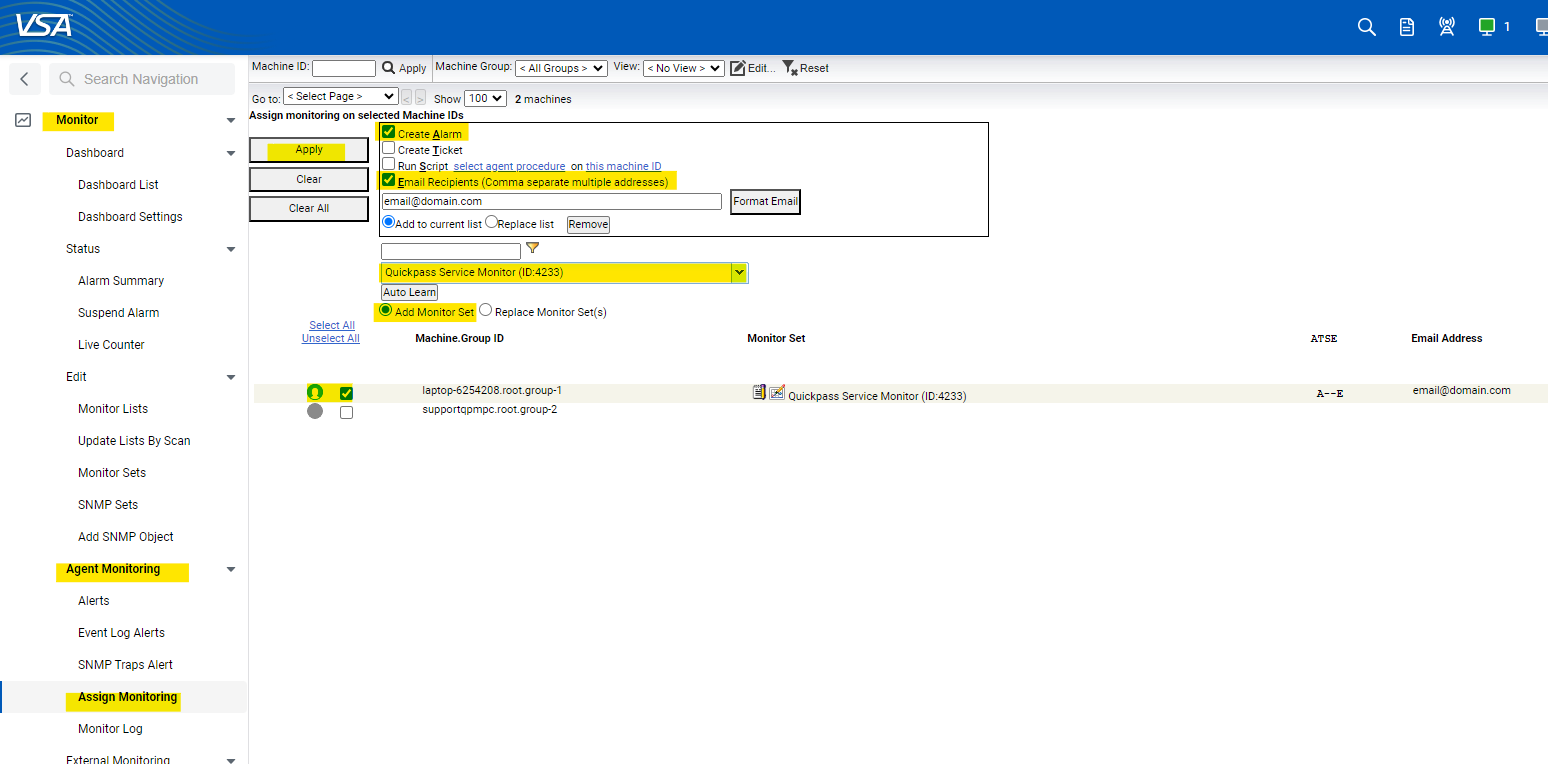1548x764 pixels.
Task: Open Alerts under Agent Monitoring
Action: tap(94, 601)
